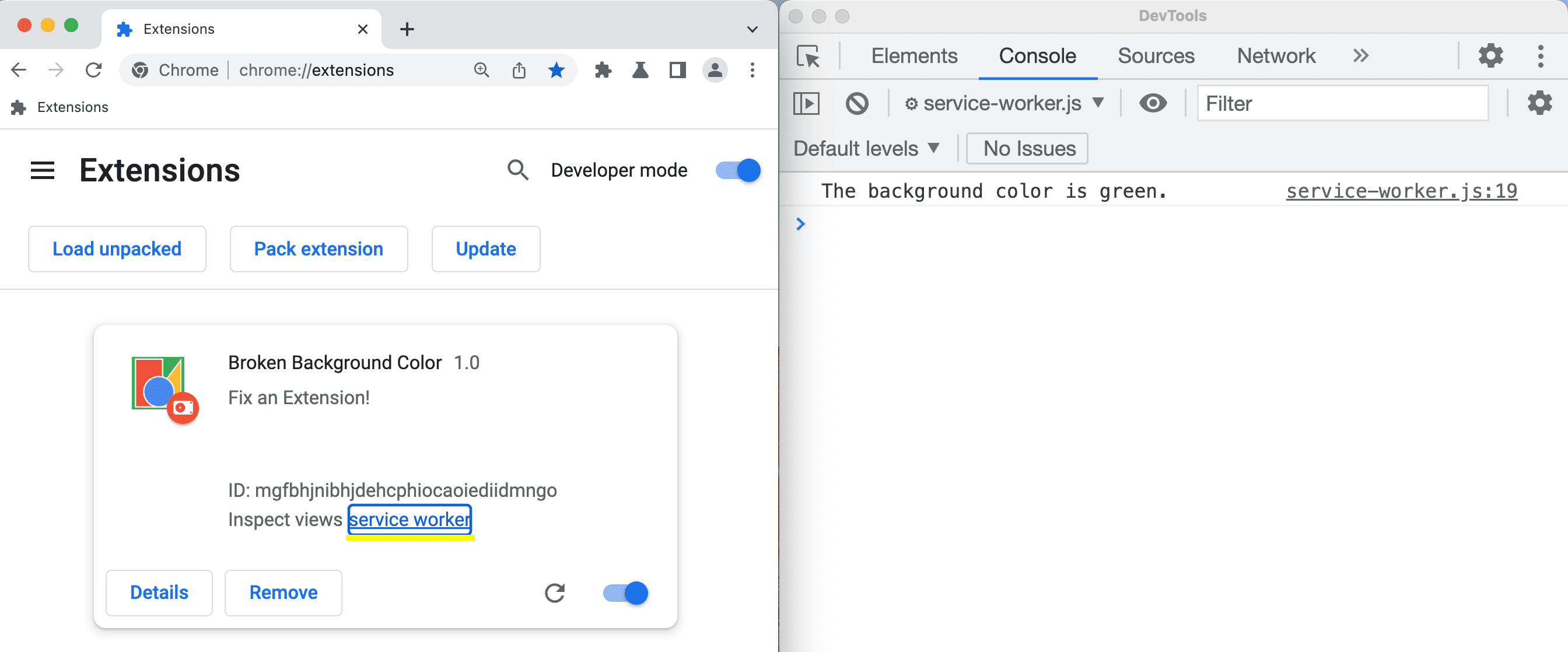This screenshot has width=1568, height=652.
Task: Click the eye/visibility toggle icon in console
Action: click(x=1152, y=103)
